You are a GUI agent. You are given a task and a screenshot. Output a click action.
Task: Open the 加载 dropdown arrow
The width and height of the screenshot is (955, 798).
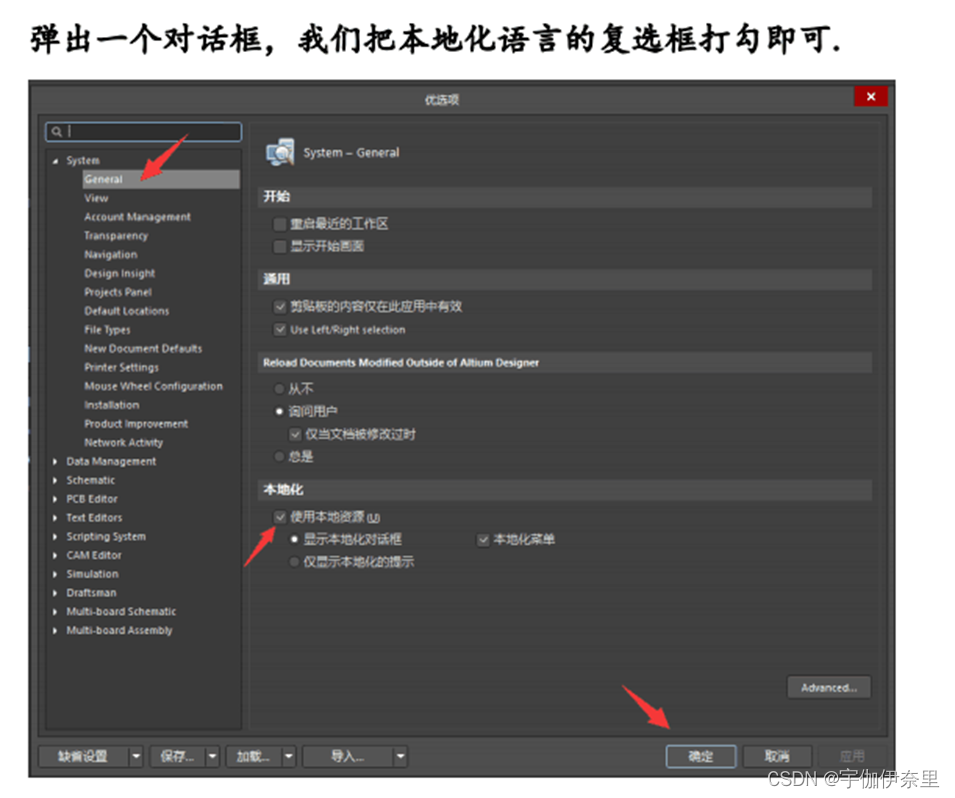coord(289,757)
